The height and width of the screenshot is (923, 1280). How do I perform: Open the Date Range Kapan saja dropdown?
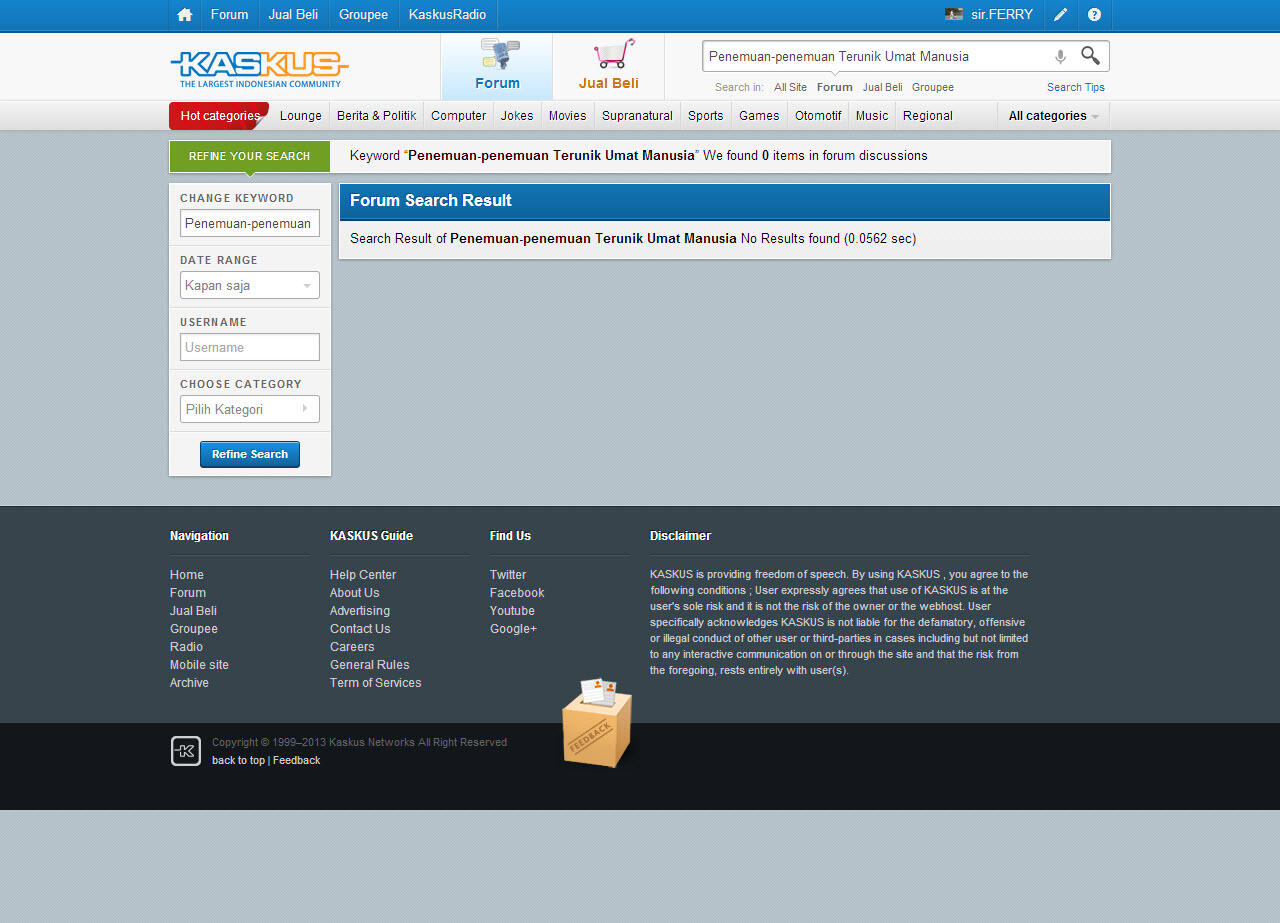[x=250, y=285]
